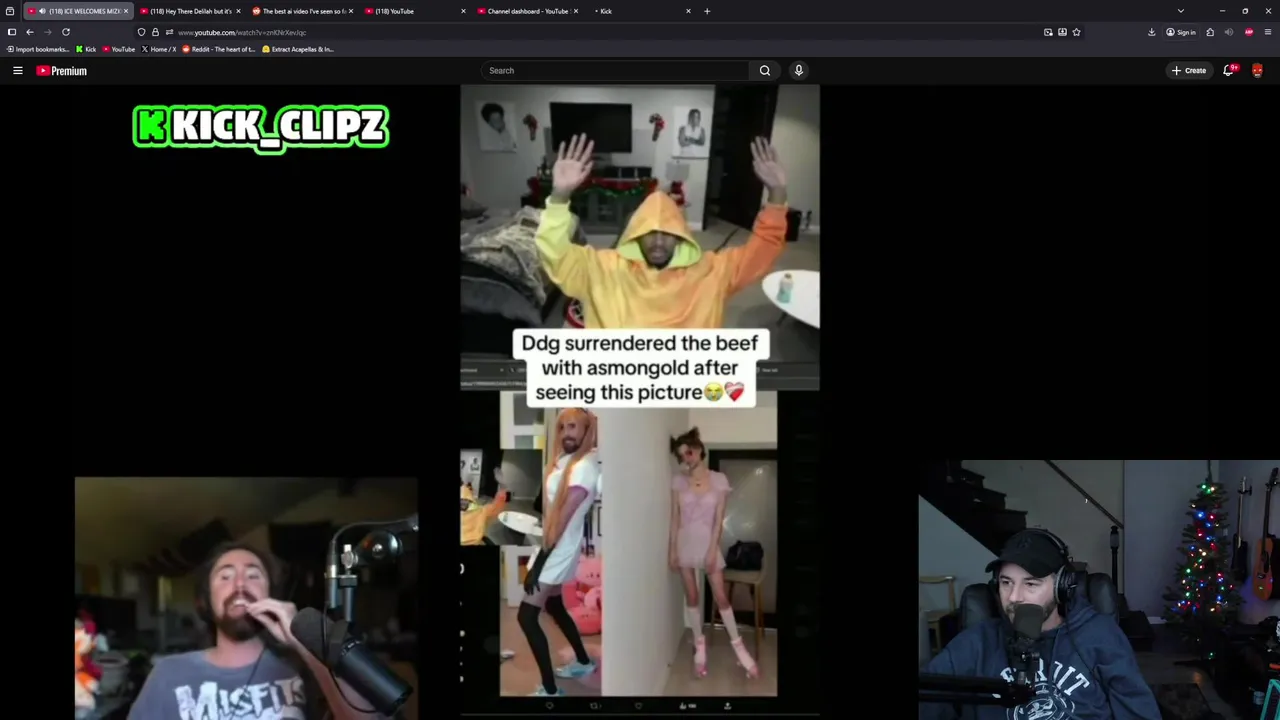
Task: Click the YouTube search magnifier button
Action: pyautogui.click(x=764, y=70)
